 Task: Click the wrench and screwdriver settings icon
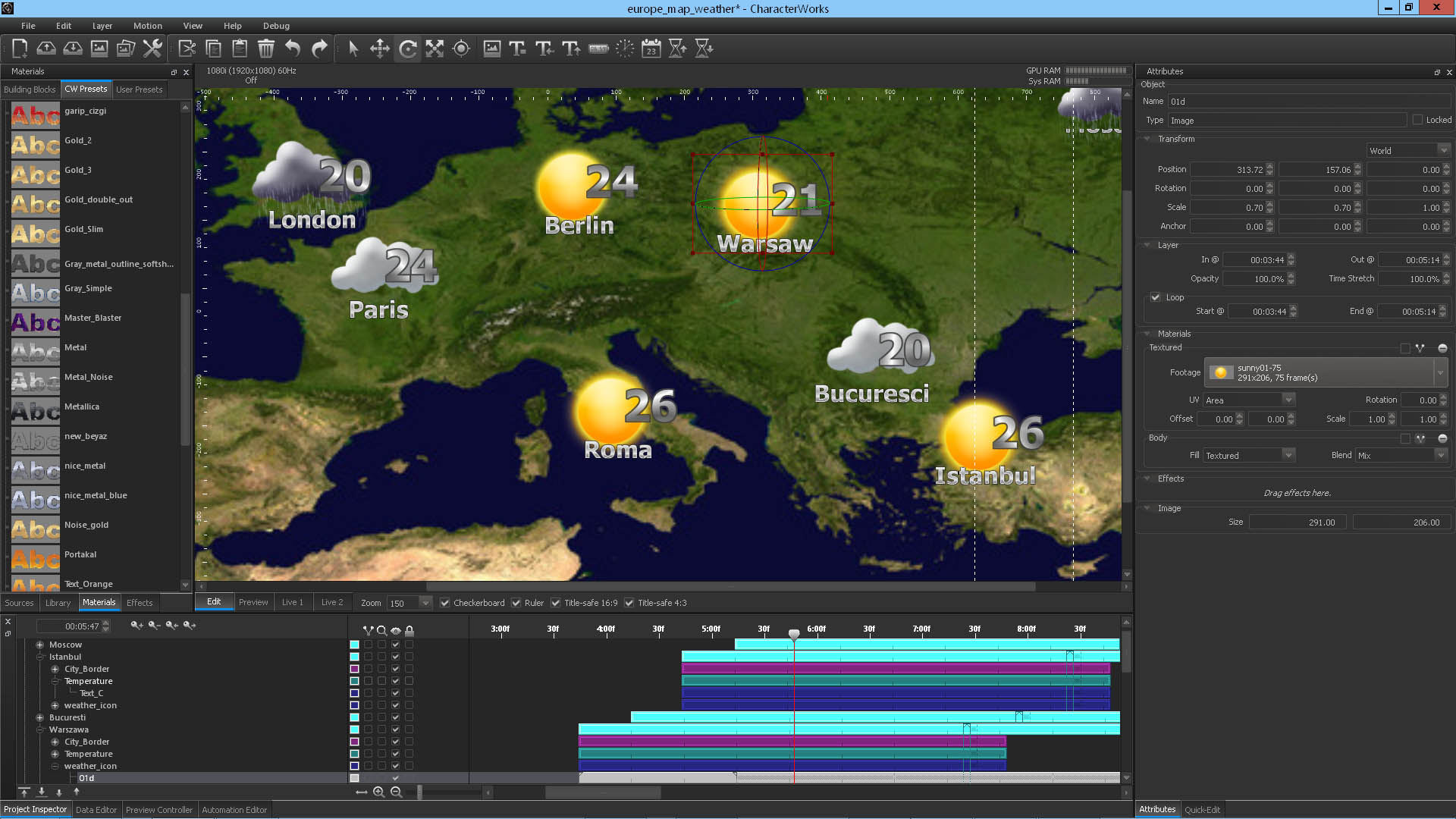[152, 49]
